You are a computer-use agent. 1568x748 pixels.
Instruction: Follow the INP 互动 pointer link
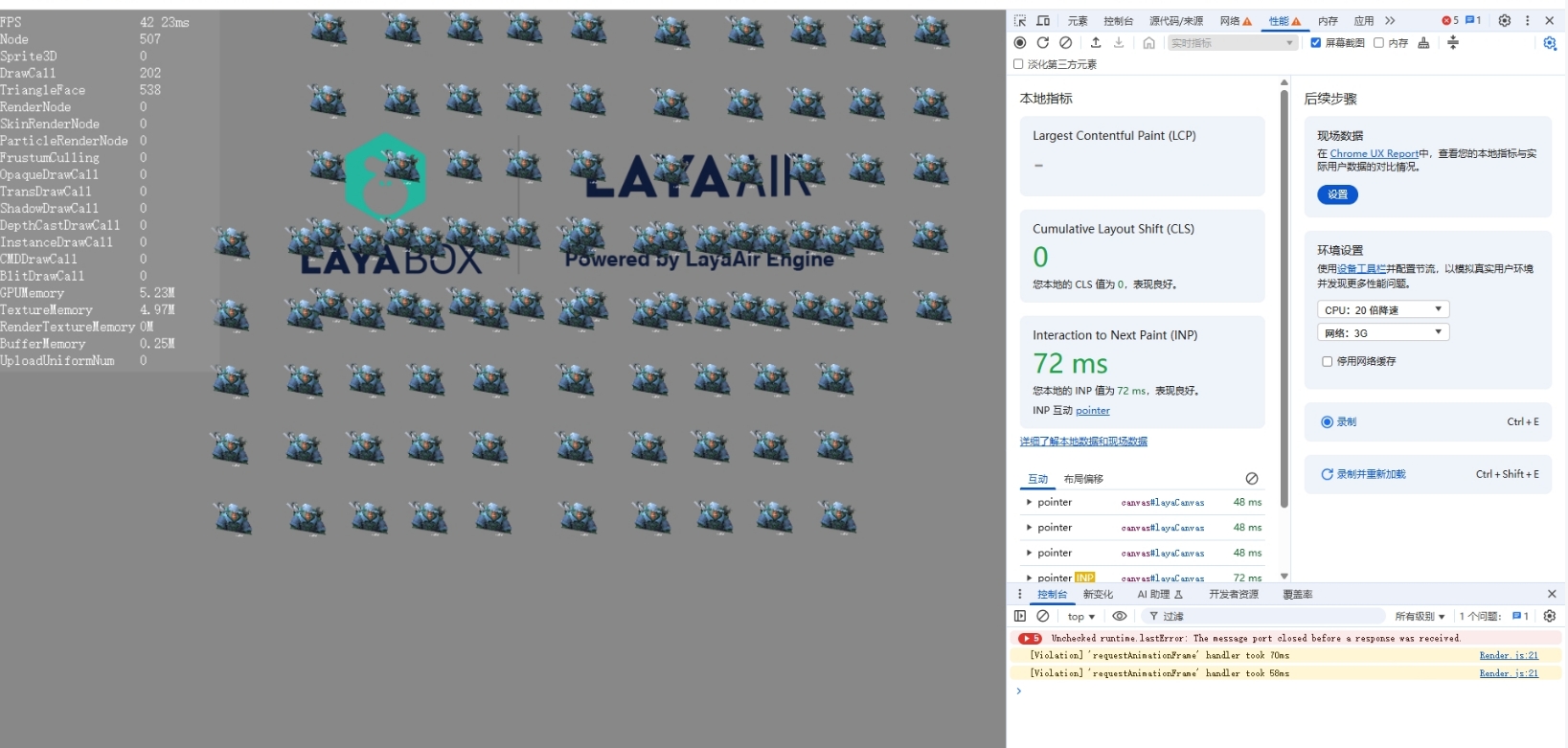(x=1092, y=411)
